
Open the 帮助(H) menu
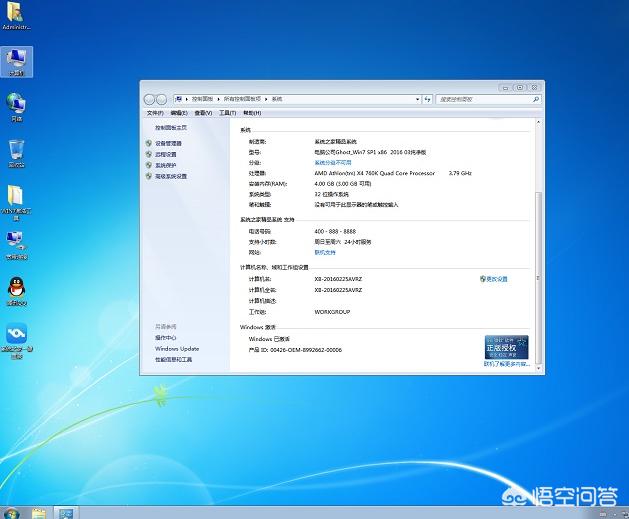click(x=252, y=113)
